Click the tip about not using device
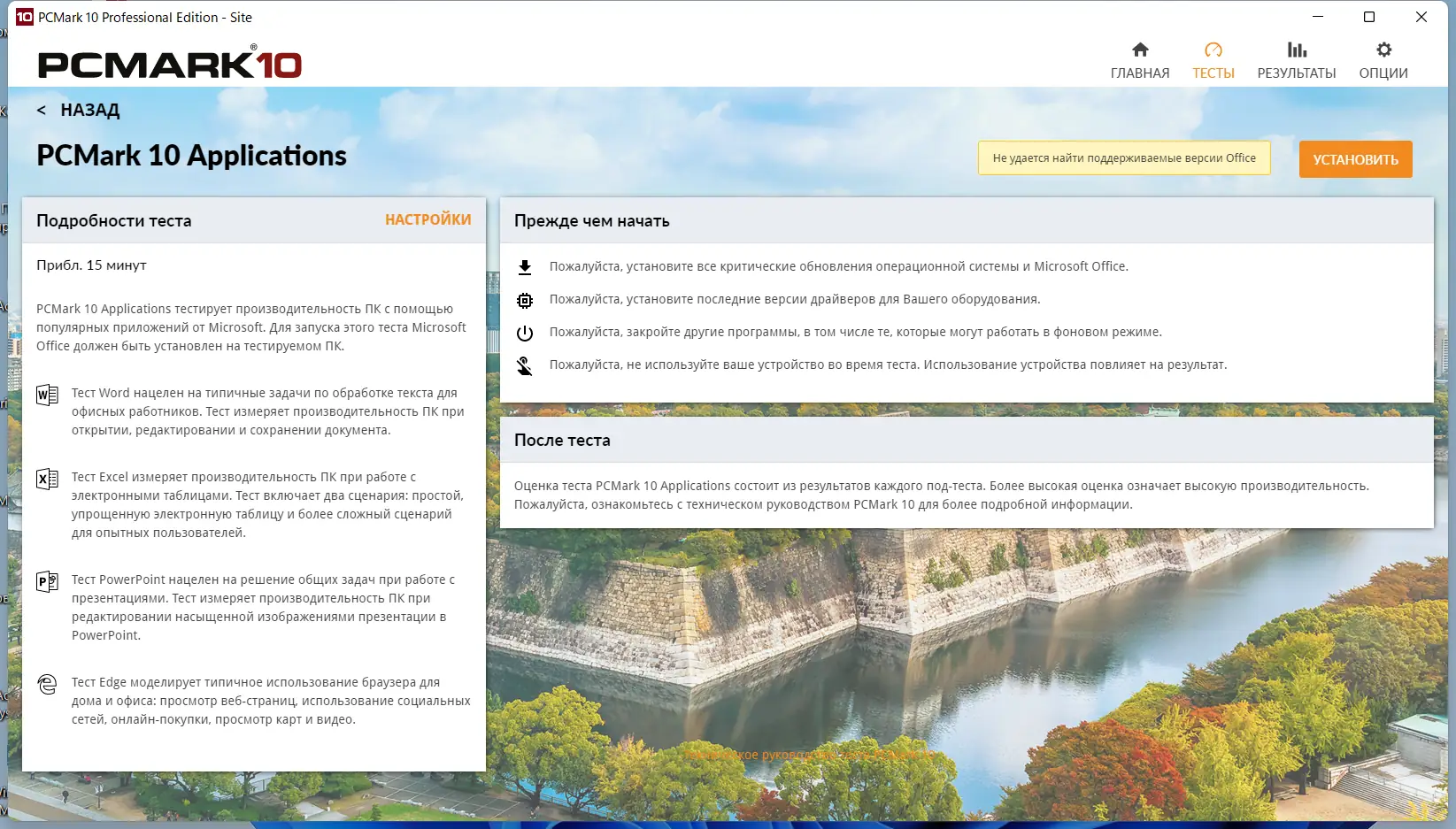The width and height of the screenshot is (1456, 829). pyautogui.click(x=889, y=365)
